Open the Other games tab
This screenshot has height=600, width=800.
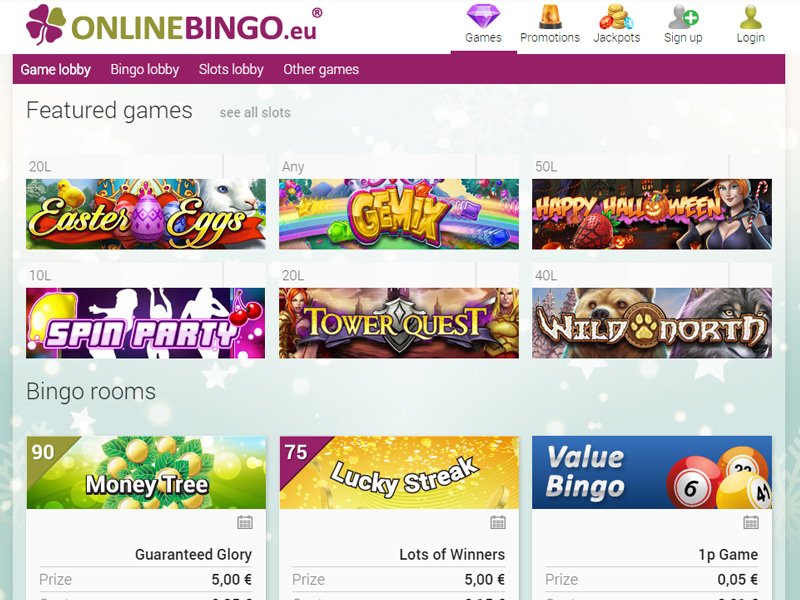[x=321, y=69]
